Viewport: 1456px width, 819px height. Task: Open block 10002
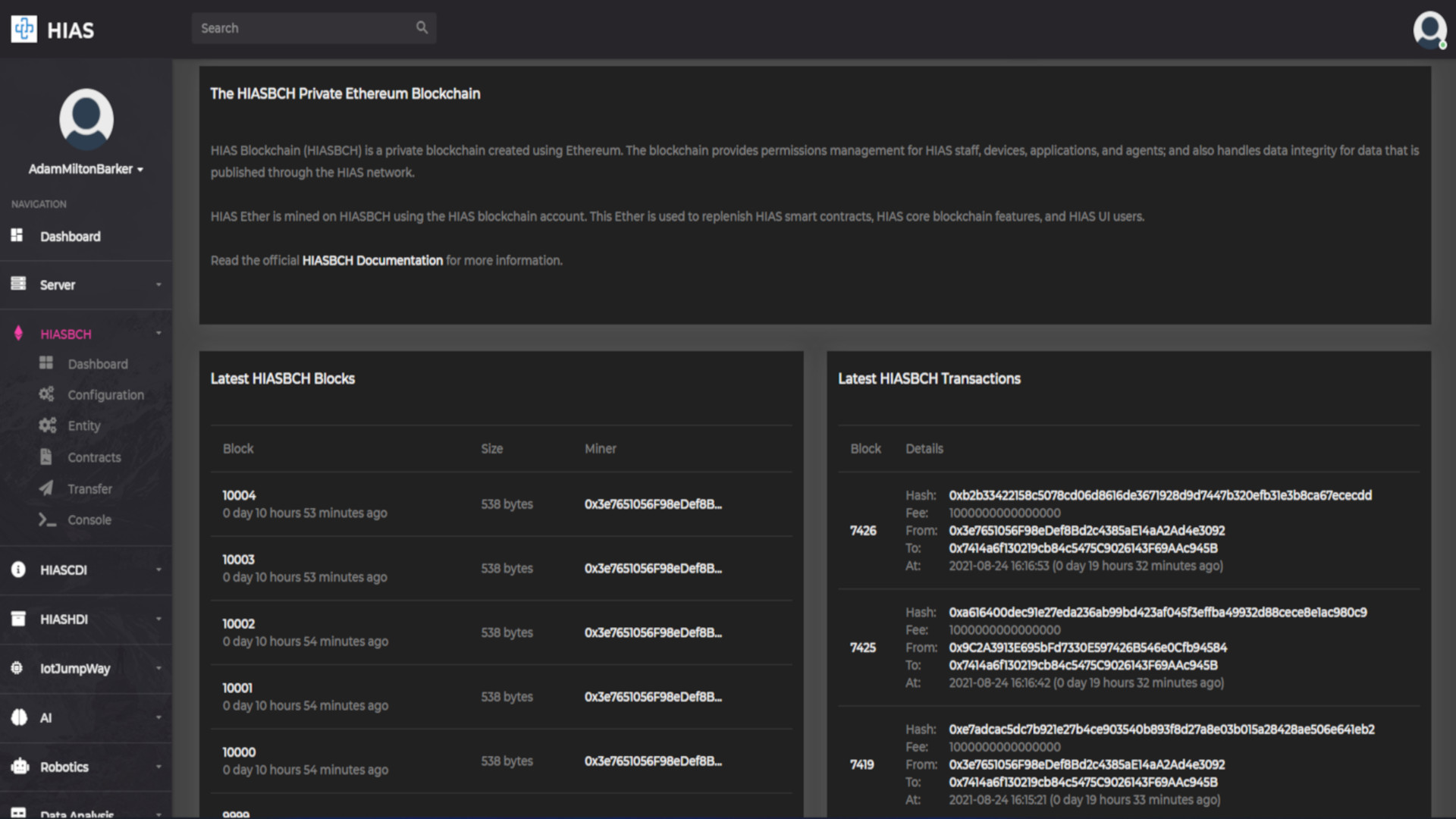coord(238,623)
